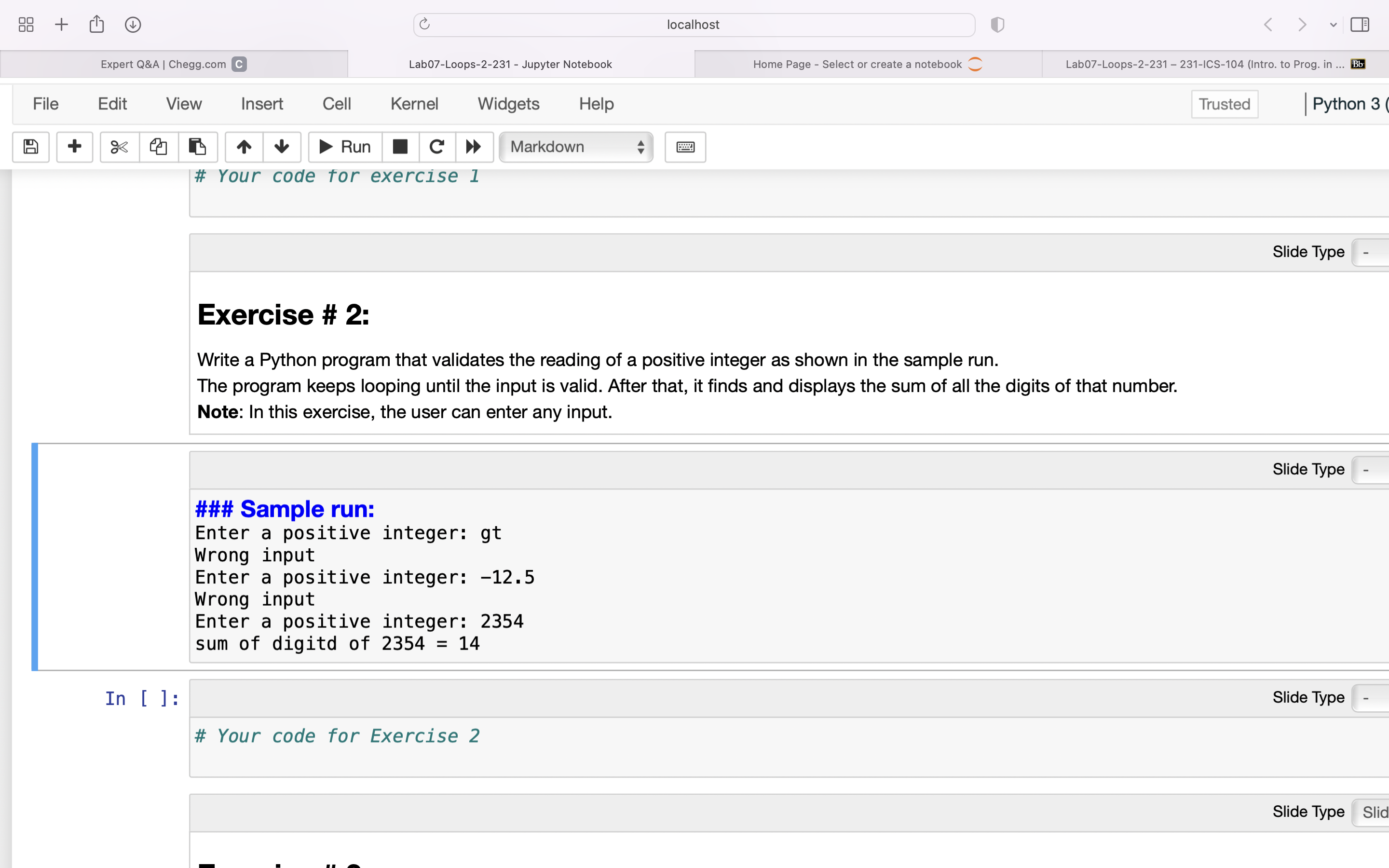Open Slide Type dropdown for the Sample run cell
The height and width of the screenshot is (868, 1389).
tap(1371, 470)
